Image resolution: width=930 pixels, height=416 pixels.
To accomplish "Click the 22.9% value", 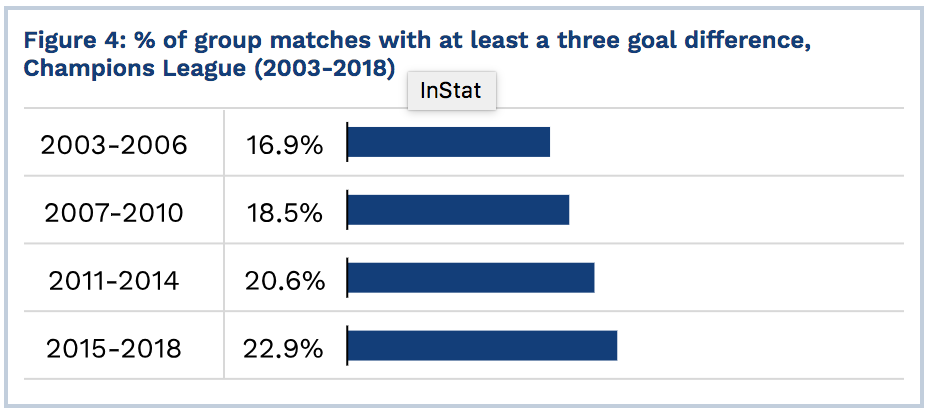I will [283, 348].
